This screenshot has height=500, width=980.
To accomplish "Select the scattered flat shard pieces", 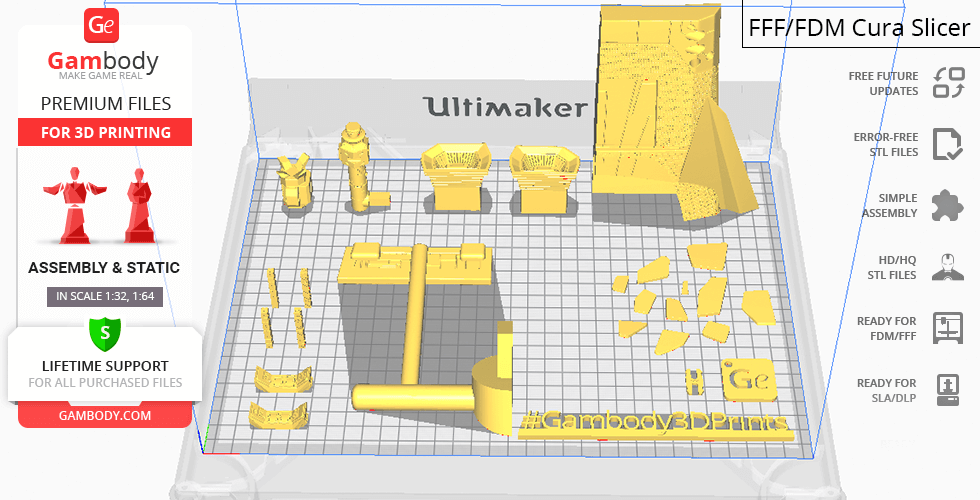I will (x=690, y=300).
